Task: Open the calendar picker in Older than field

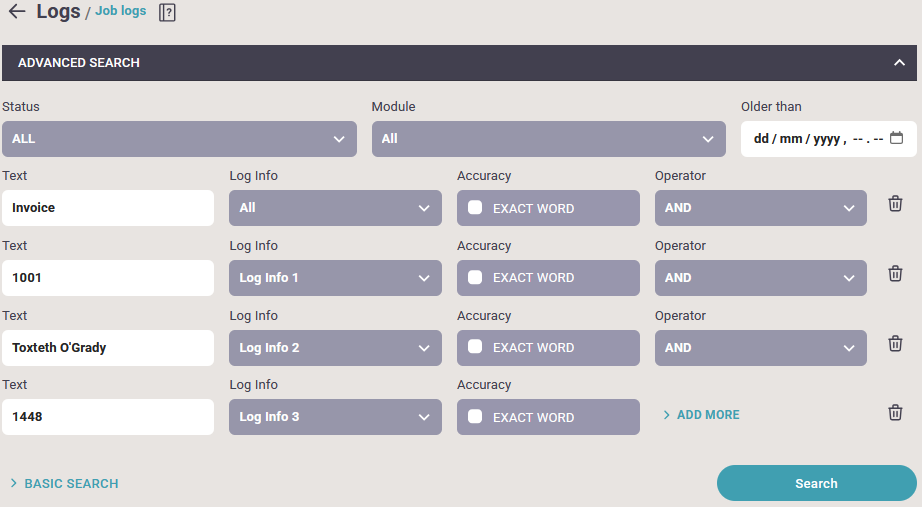Action: (x=896, y=138)
